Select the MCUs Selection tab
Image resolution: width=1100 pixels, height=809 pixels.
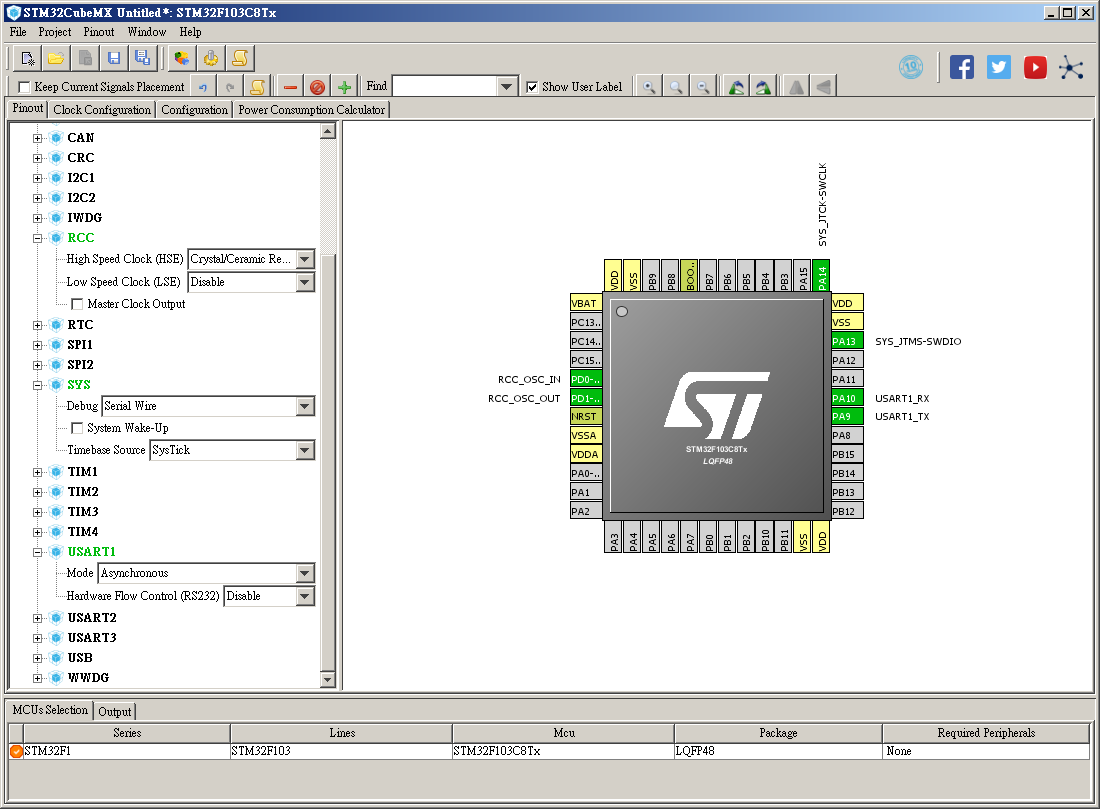point(51,710)
